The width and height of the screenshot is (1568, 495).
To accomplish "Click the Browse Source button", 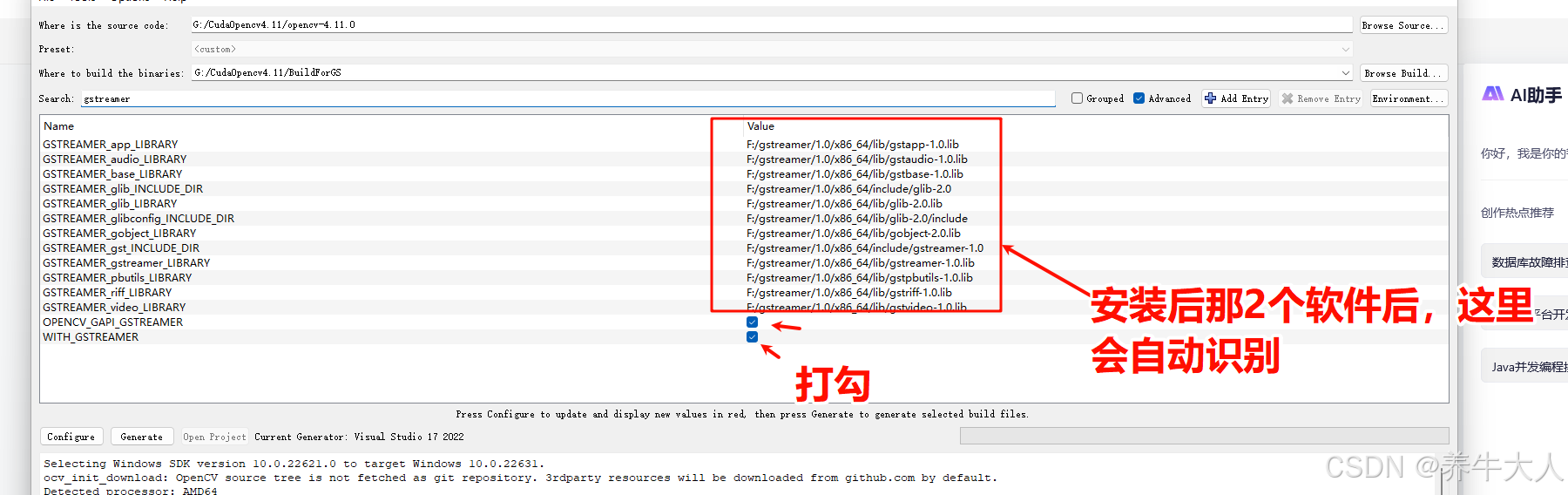I will click(x=1403, y=25).
